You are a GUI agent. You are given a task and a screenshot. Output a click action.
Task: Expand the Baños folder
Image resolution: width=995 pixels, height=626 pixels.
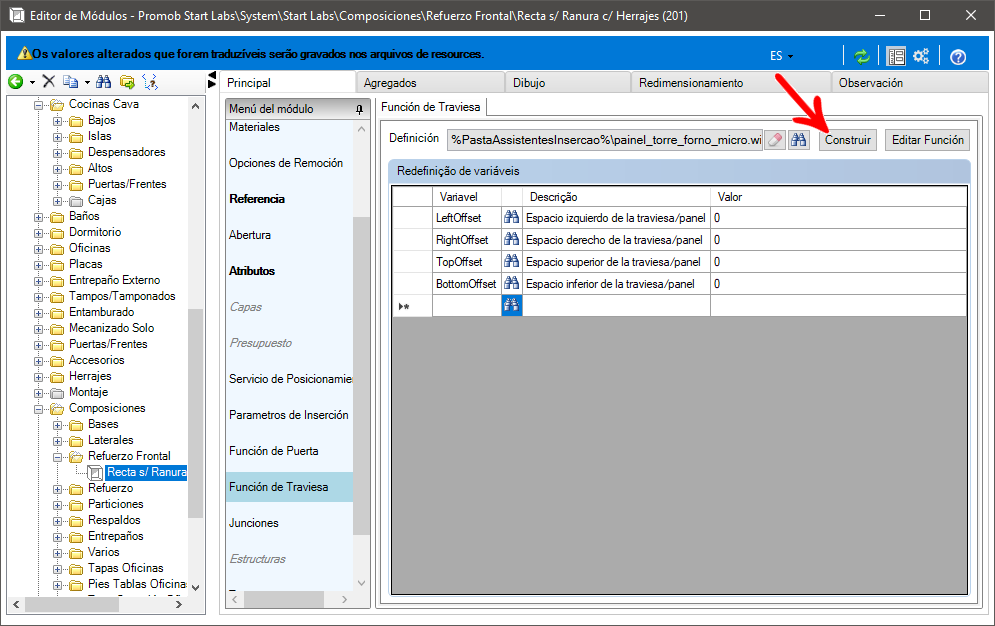38,217
